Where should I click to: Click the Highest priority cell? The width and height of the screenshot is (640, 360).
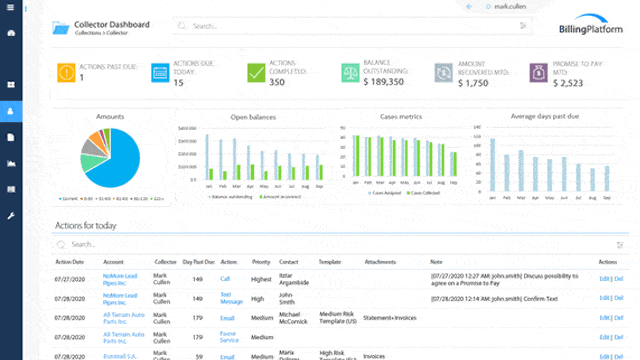click(x=261, y=280)
